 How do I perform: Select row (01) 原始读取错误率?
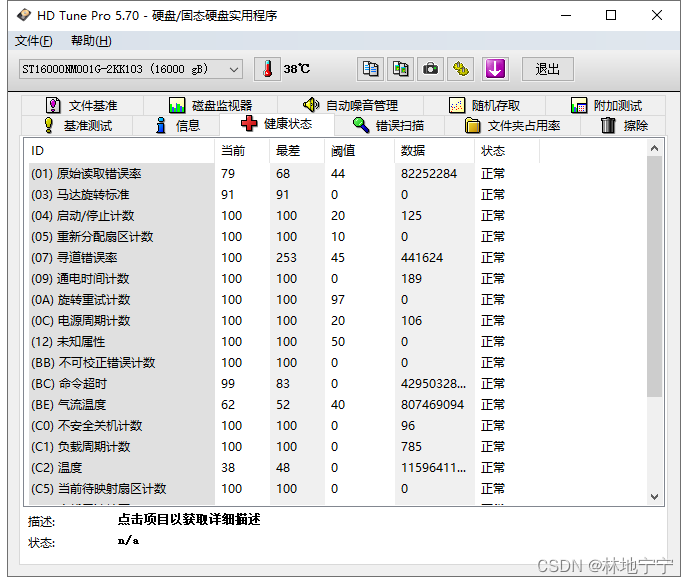(x=284, y=174)
